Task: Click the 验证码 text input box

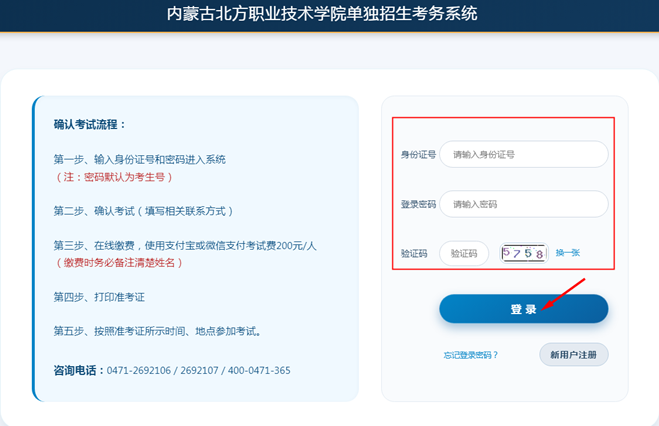Action: point(464,254)
